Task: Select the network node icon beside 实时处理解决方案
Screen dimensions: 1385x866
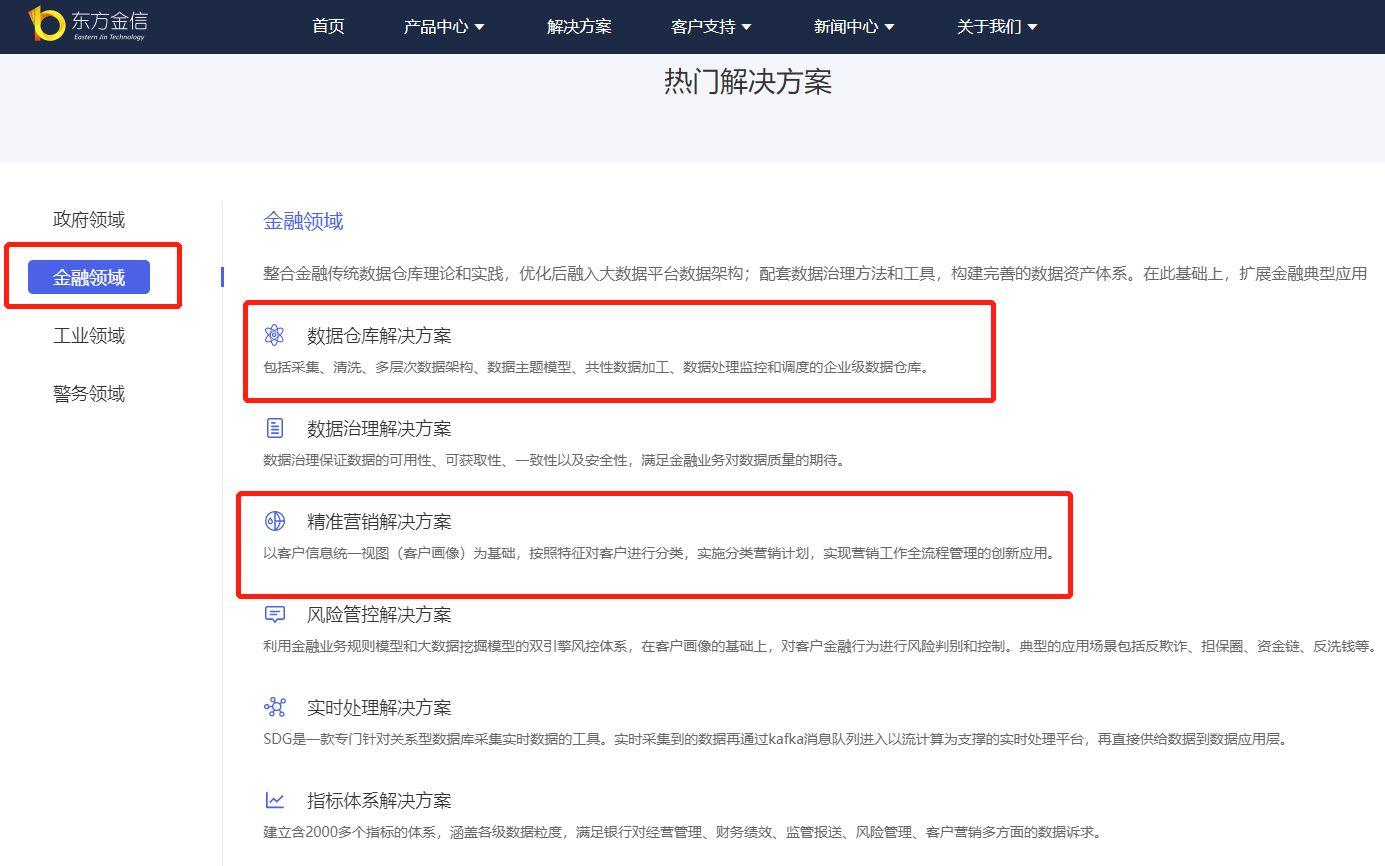Action: point(273,707)
